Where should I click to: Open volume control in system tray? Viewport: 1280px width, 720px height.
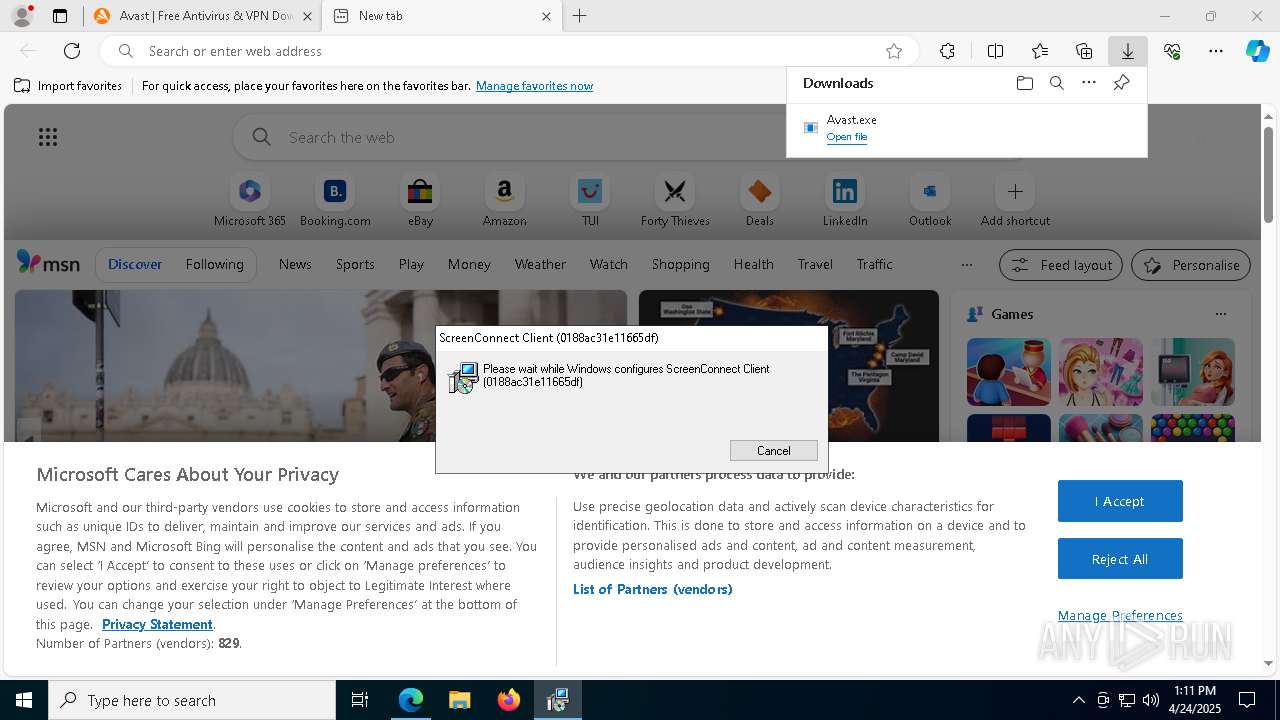tap(1150, 700)
